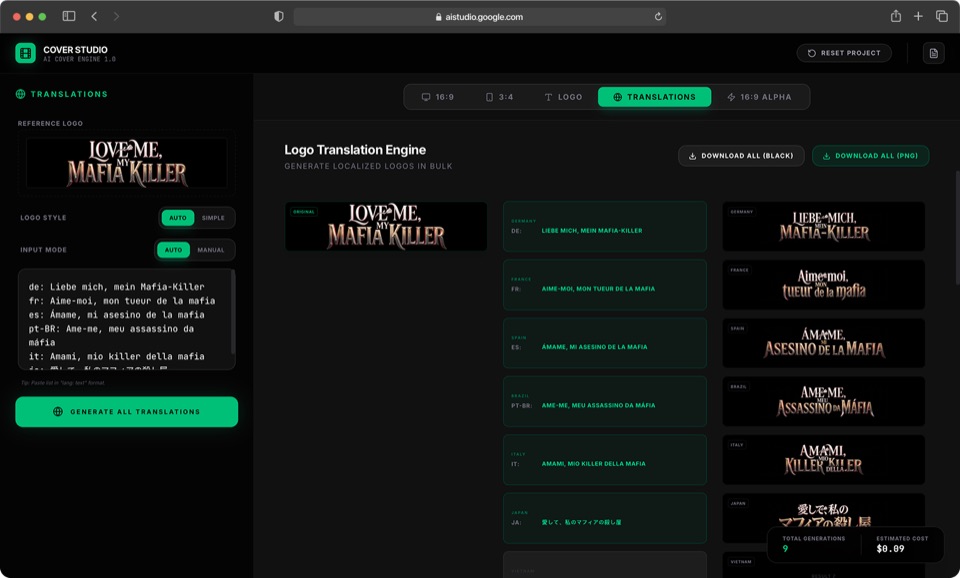The width and height of the screenshot is (960, 578).
Task: Click the privacy shield icon in toolbar
Action: 278,16
